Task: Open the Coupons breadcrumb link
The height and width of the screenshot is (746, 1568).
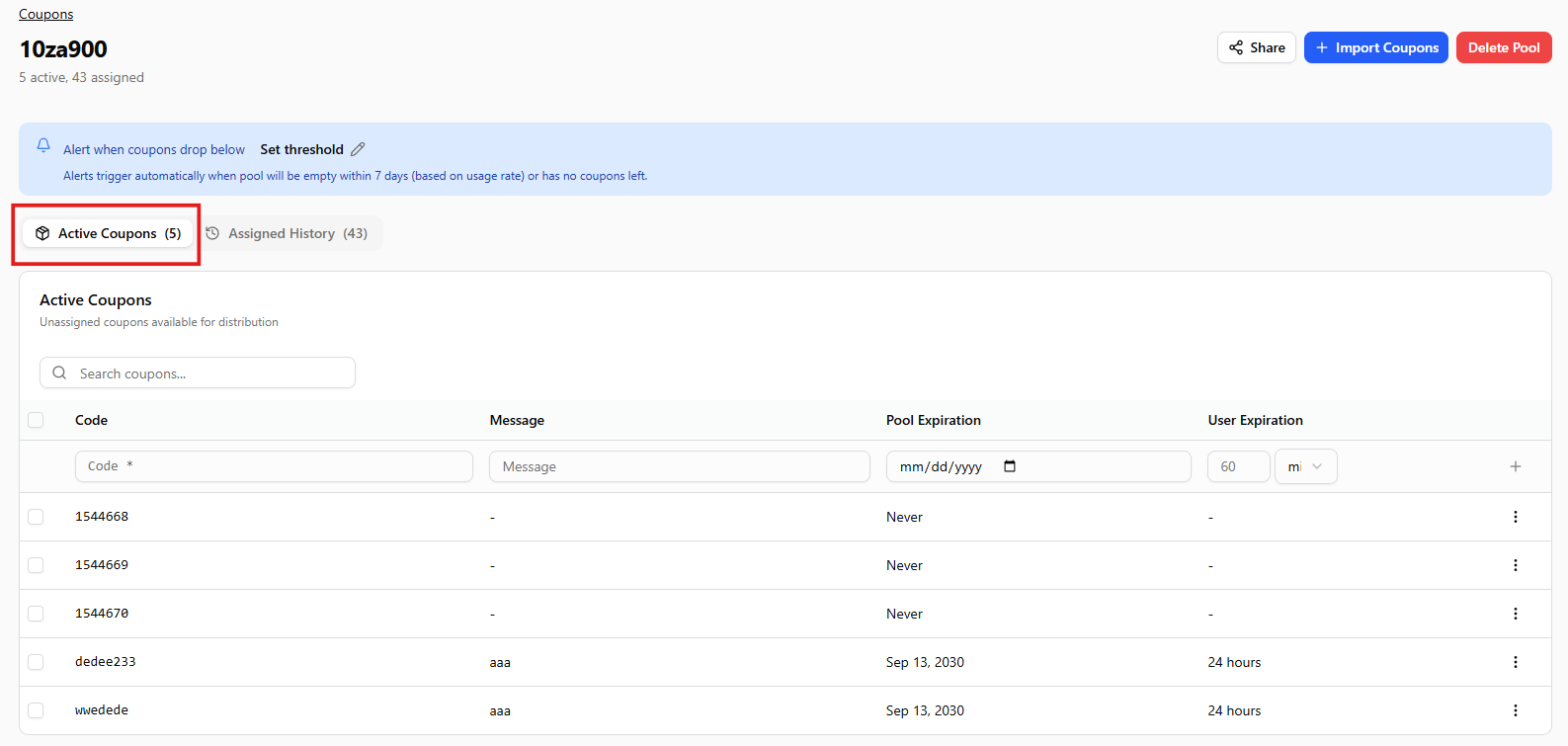Action: point(45,14)
